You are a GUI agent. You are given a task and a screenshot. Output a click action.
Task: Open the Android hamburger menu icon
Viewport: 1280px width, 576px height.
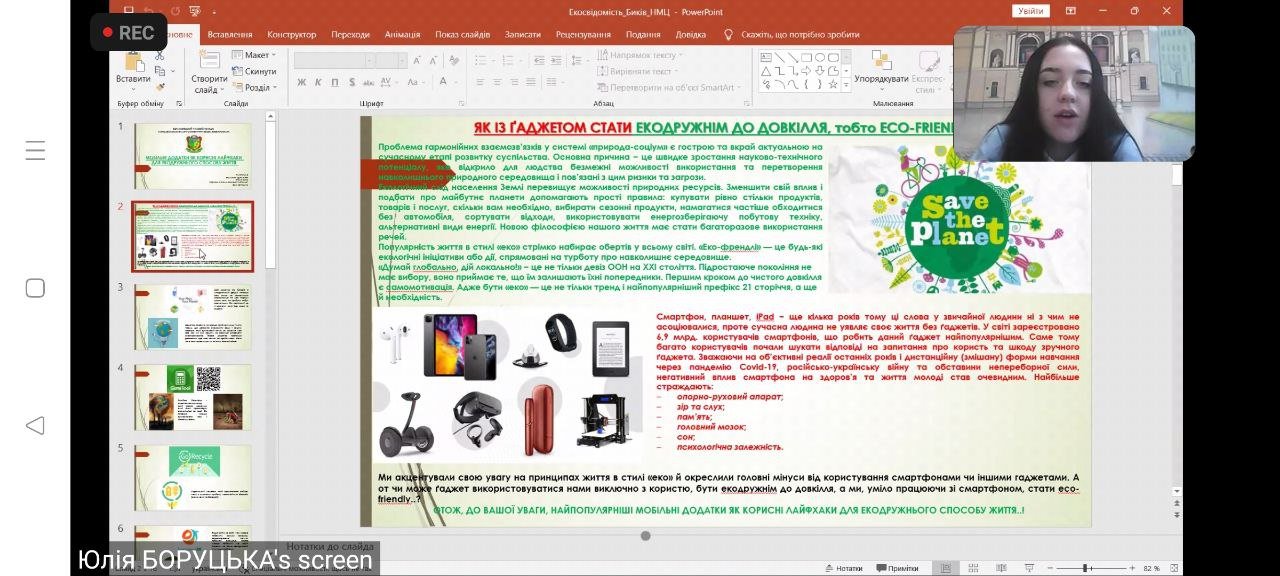(35, 151)
